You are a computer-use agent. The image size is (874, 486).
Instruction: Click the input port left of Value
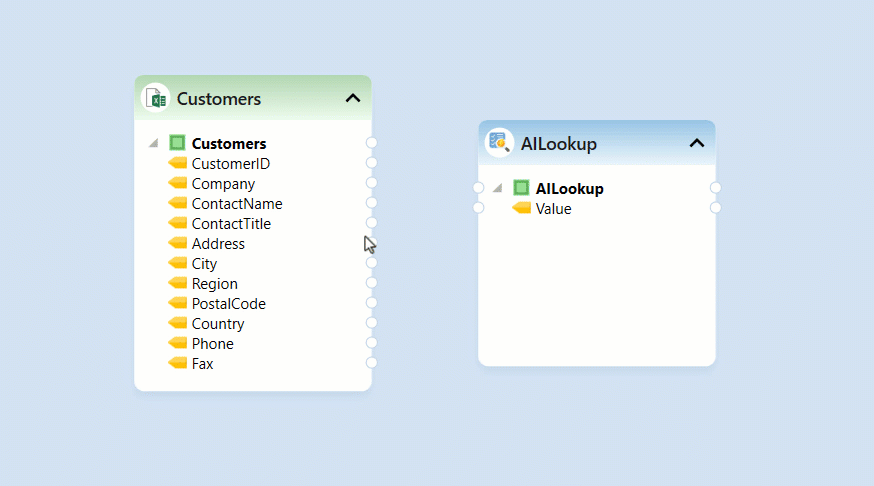point(478,208)
